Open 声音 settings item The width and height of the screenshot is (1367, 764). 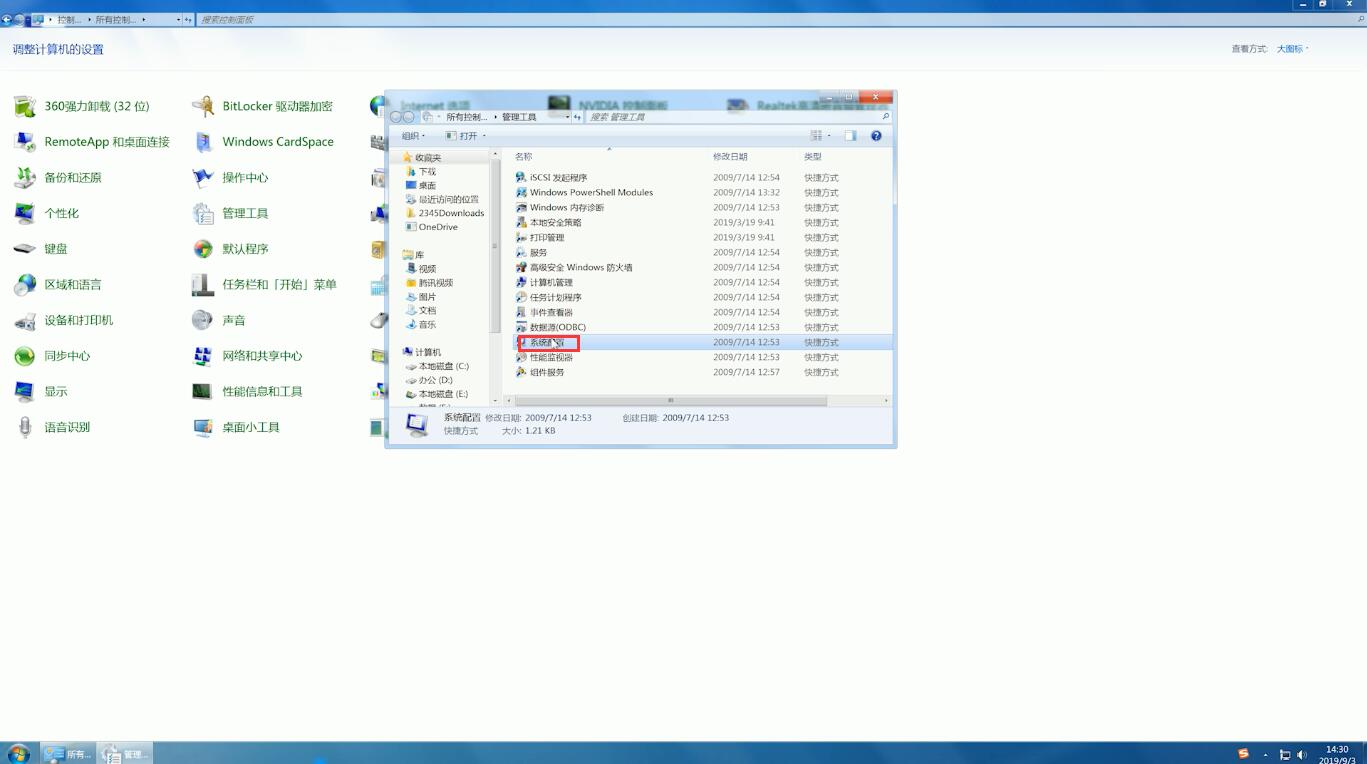pyautogui.click(x=219, y=320)
